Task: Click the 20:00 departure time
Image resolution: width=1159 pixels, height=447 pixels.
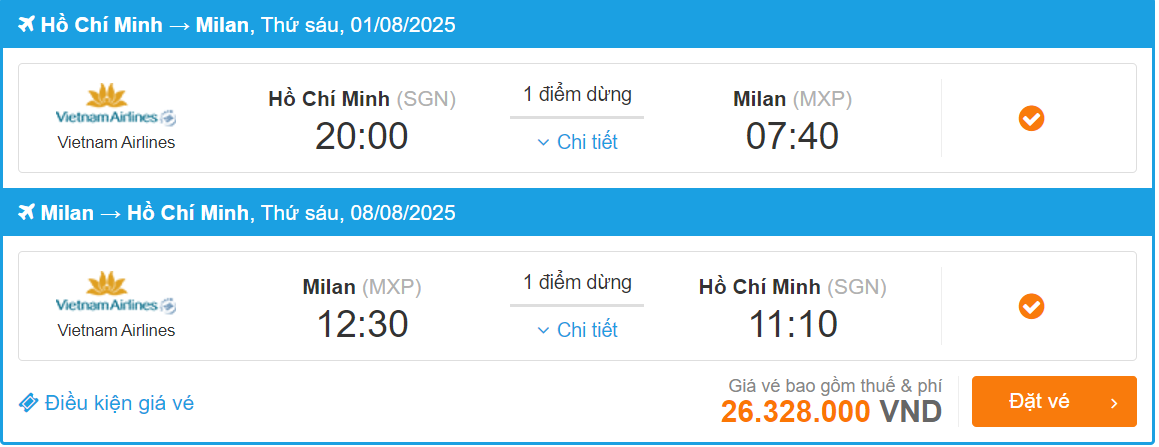Action: (361, 136)
